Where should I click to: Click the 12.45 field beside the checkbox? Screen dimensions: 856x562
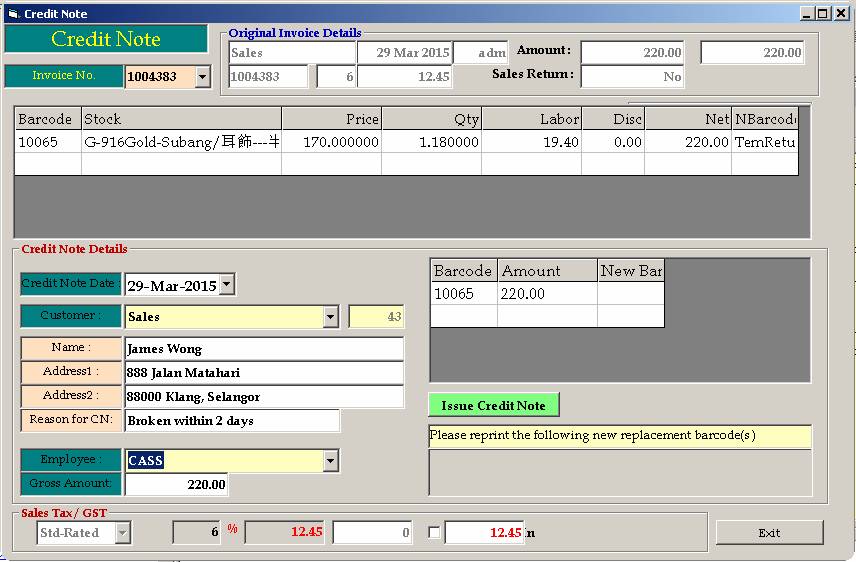[484, 532]
